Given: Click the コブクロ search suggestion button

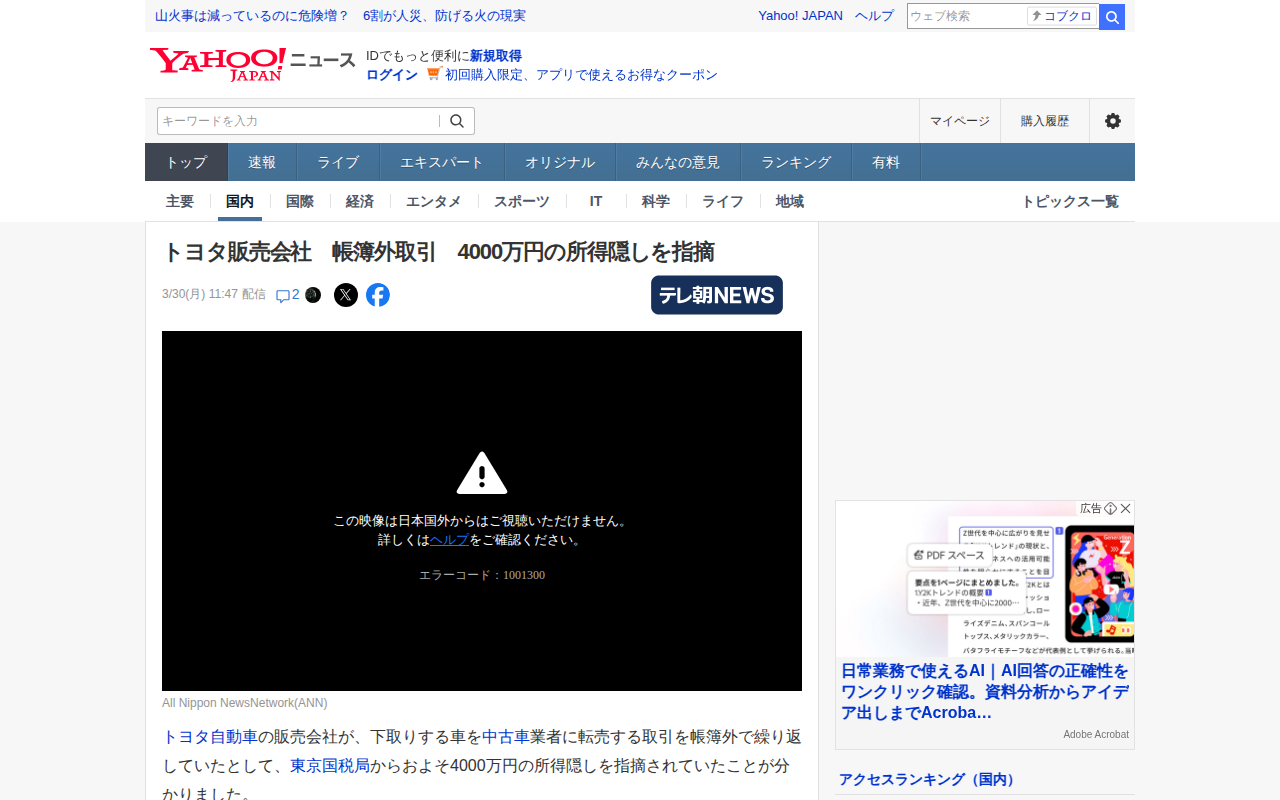Looking at the screenshot, I should point(1062,16).
